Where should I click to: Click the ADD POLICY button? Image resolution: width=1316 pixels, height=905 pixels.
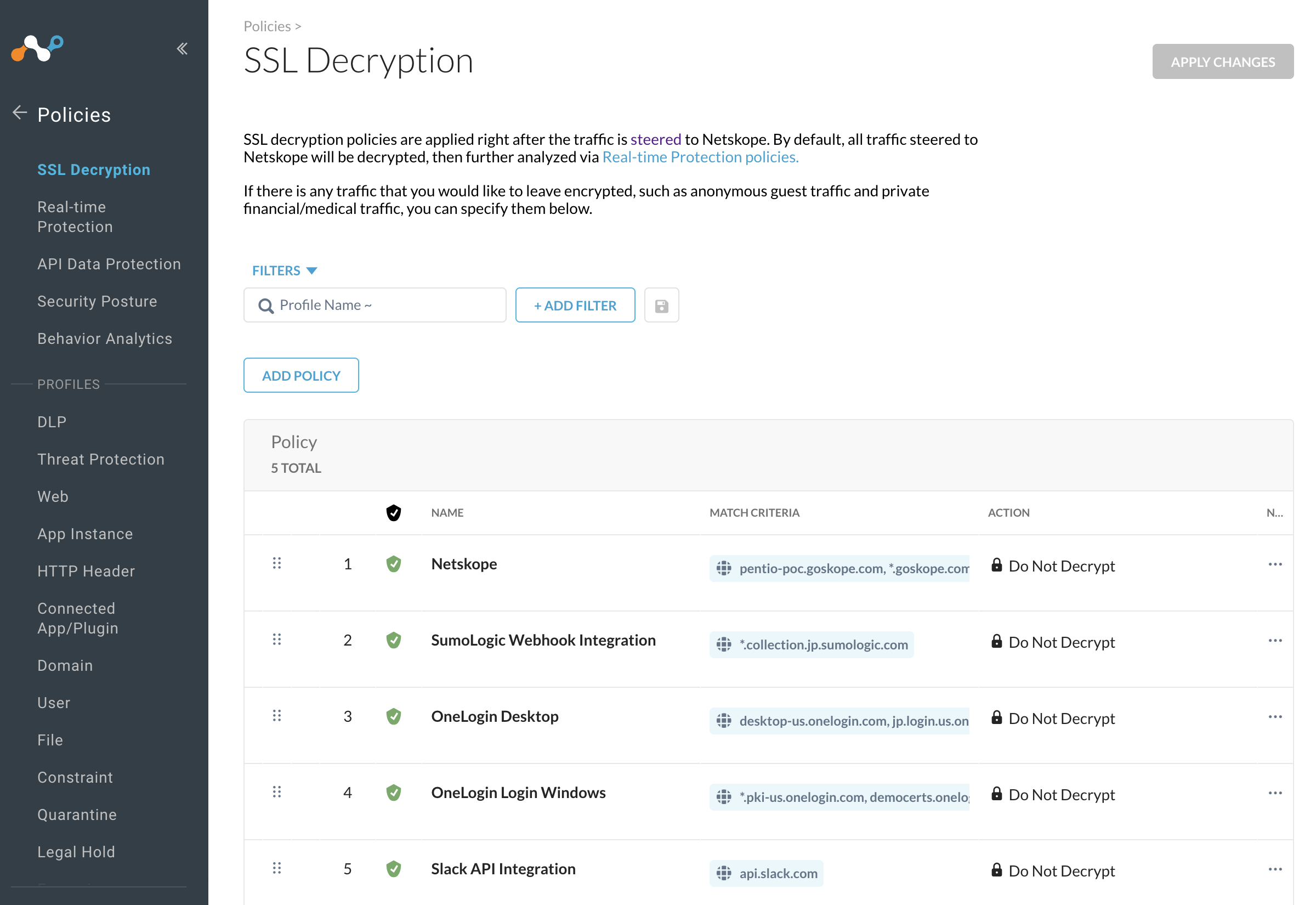(301, 375)
